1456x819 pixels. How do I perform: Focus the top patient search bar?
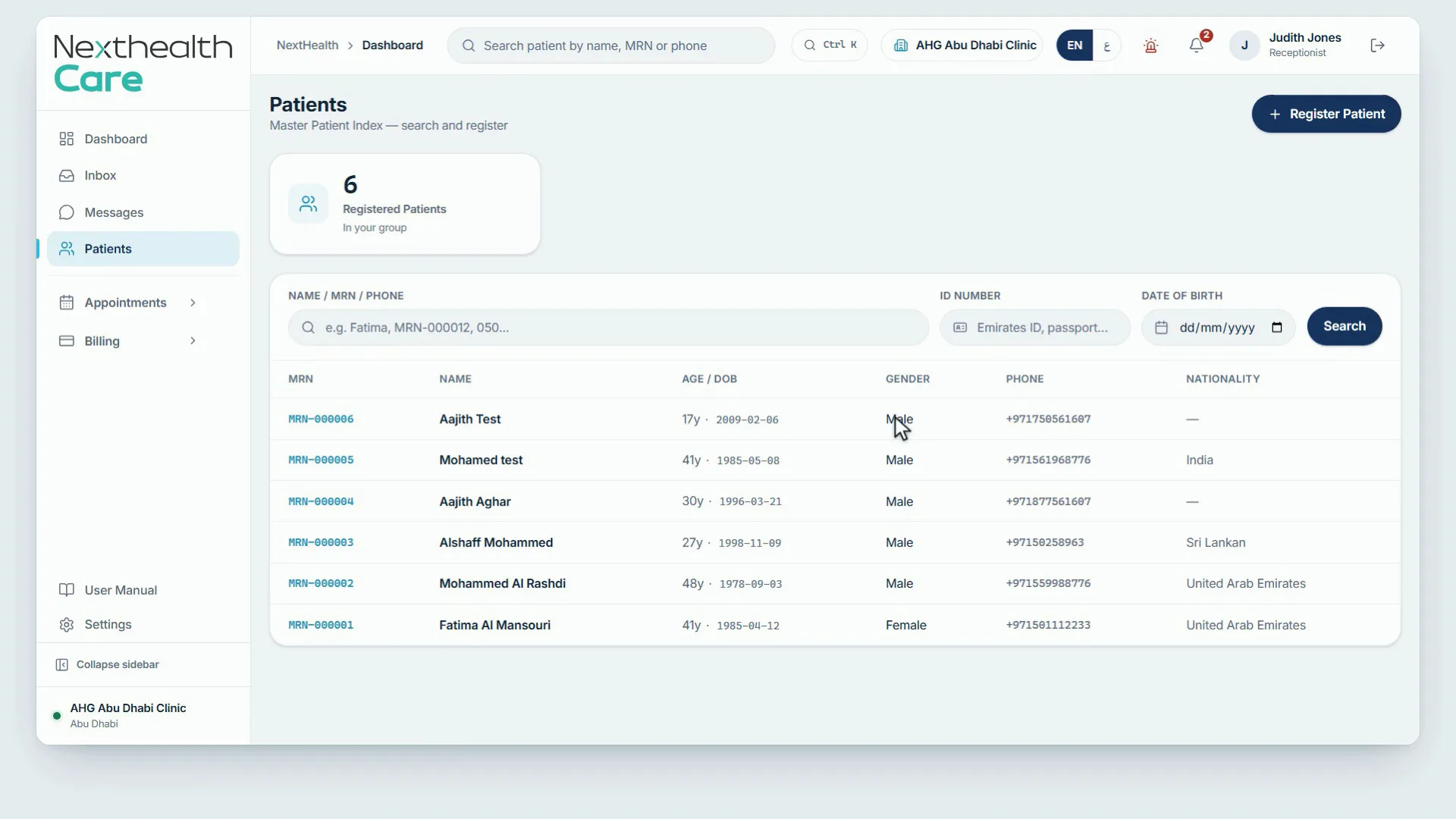pyautogui.click(x=610, y=45)
